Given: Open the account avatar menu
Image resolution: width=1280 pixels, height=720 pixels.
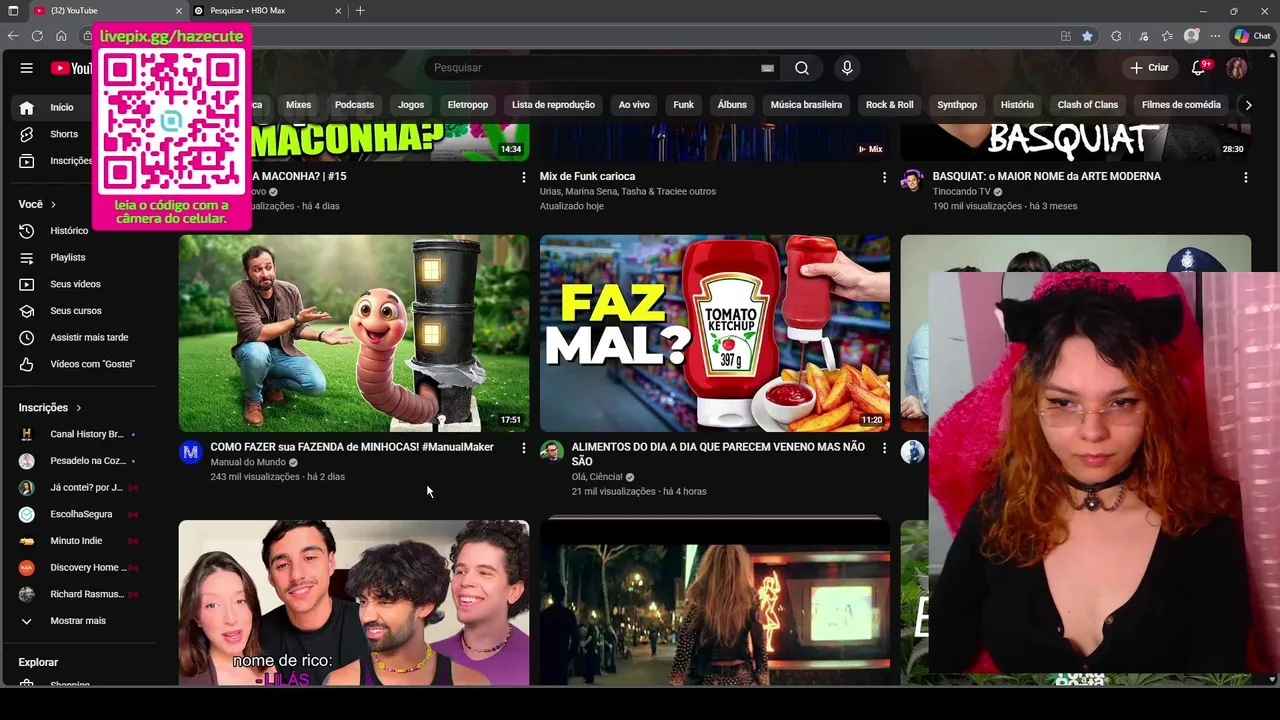Looking at the screenshot, I should pos(1237,68).
